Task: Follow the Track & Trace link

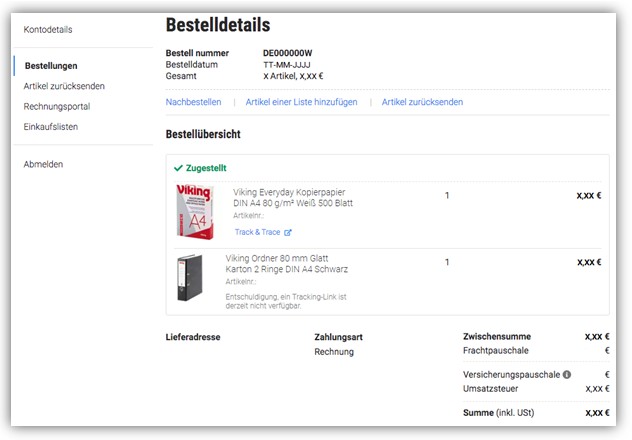Action: [257, 233]
